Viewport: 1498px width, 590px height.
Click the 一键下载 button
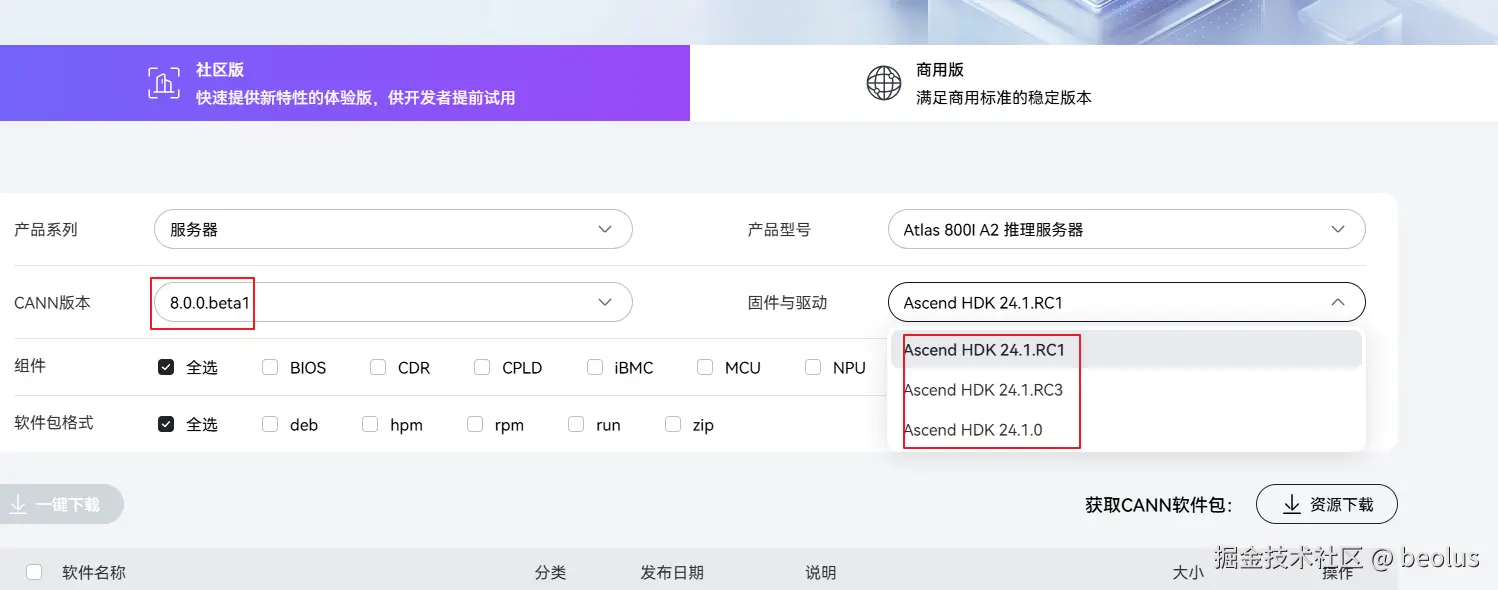tap(60, 505)
